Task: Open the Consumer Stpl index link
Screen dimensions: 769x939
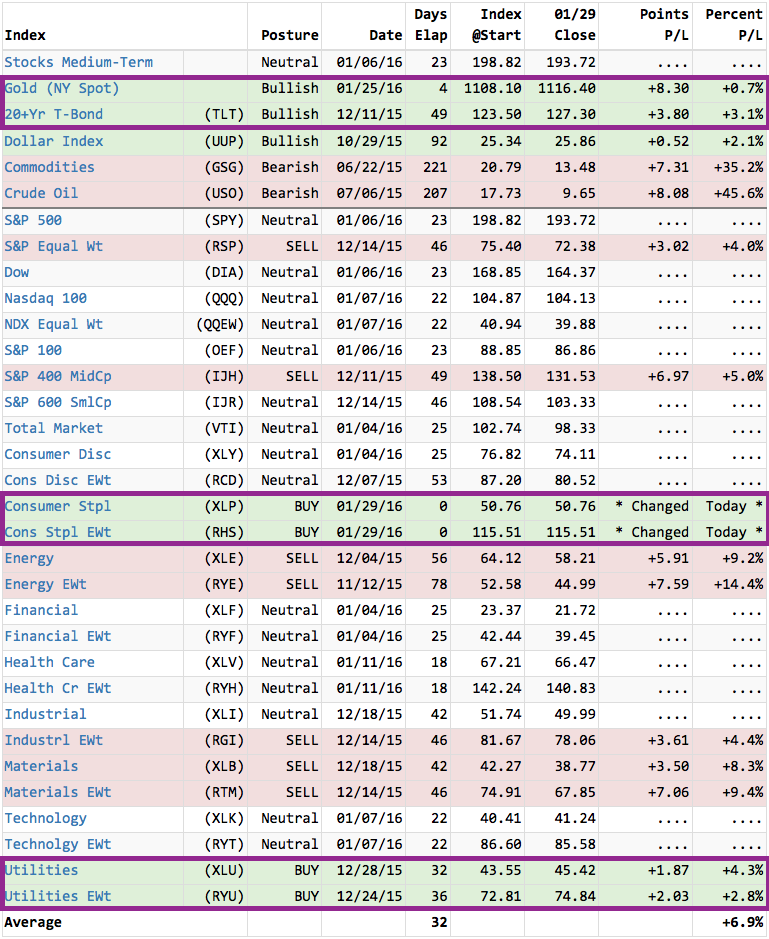Action: 58,506
